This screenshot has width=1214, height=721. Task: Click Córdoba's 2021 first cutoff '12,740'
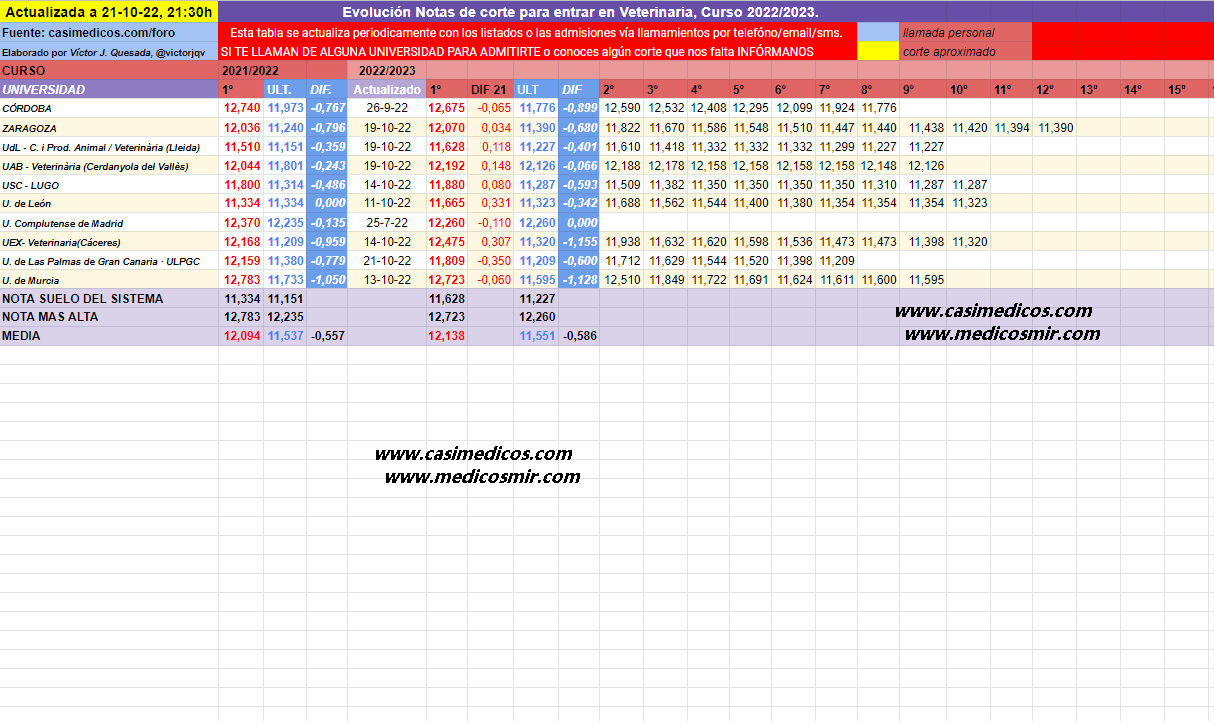[x=242, y=109]
